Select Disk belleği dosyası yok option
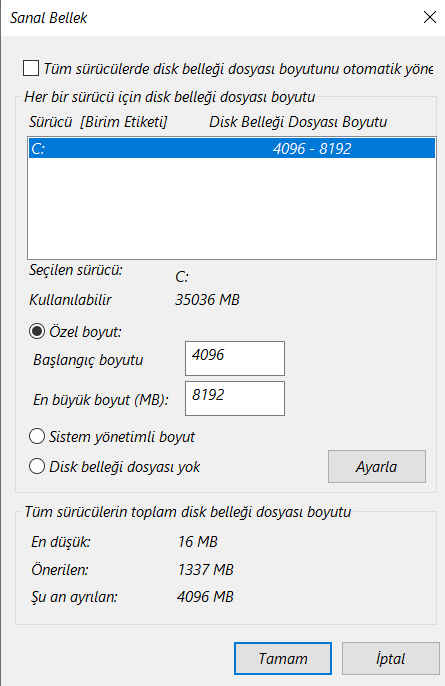This screenshot has height=686, width=445. click(x=37, y=466)
